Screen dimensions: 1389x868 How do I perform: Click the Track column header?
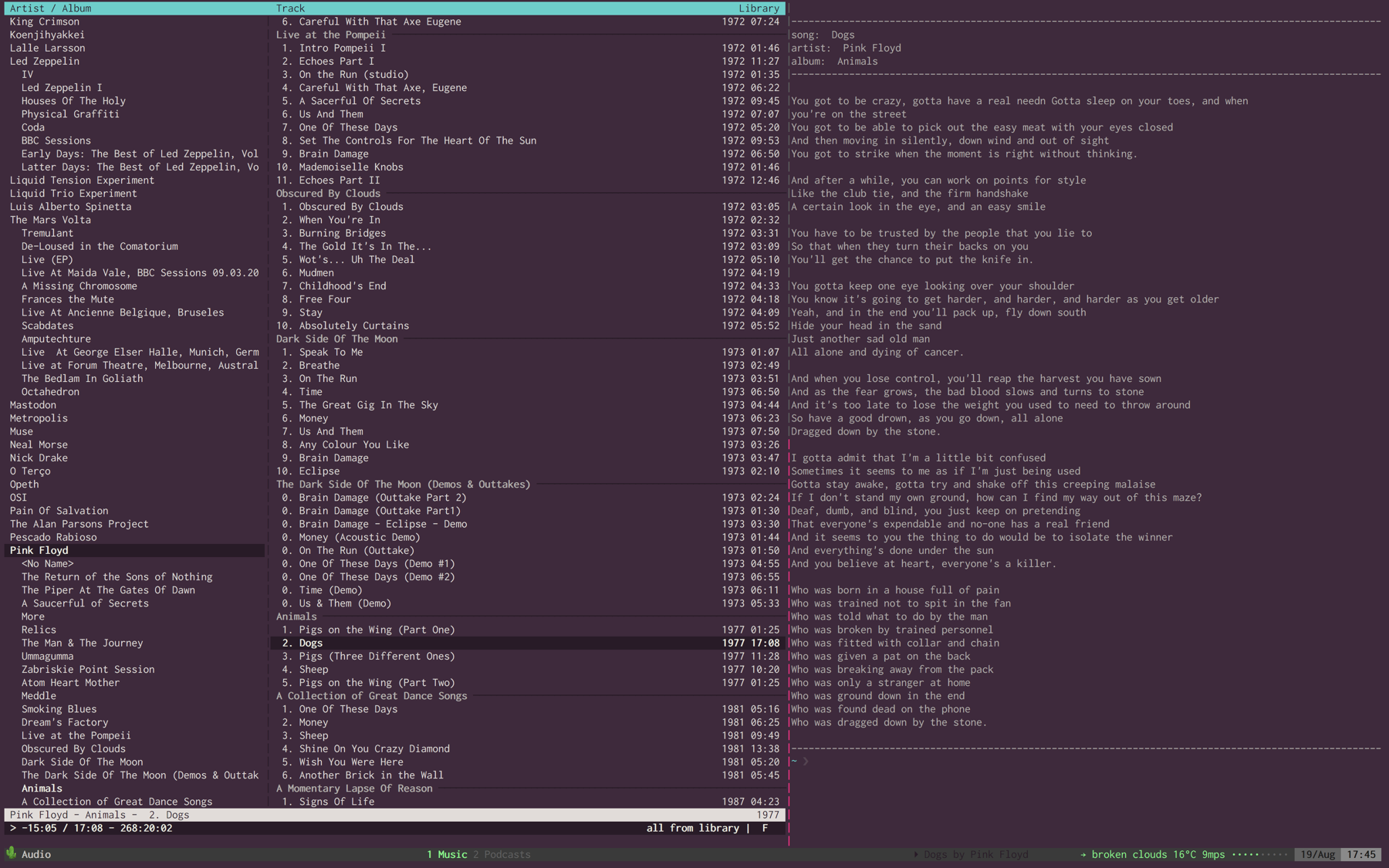pos(290,8)
